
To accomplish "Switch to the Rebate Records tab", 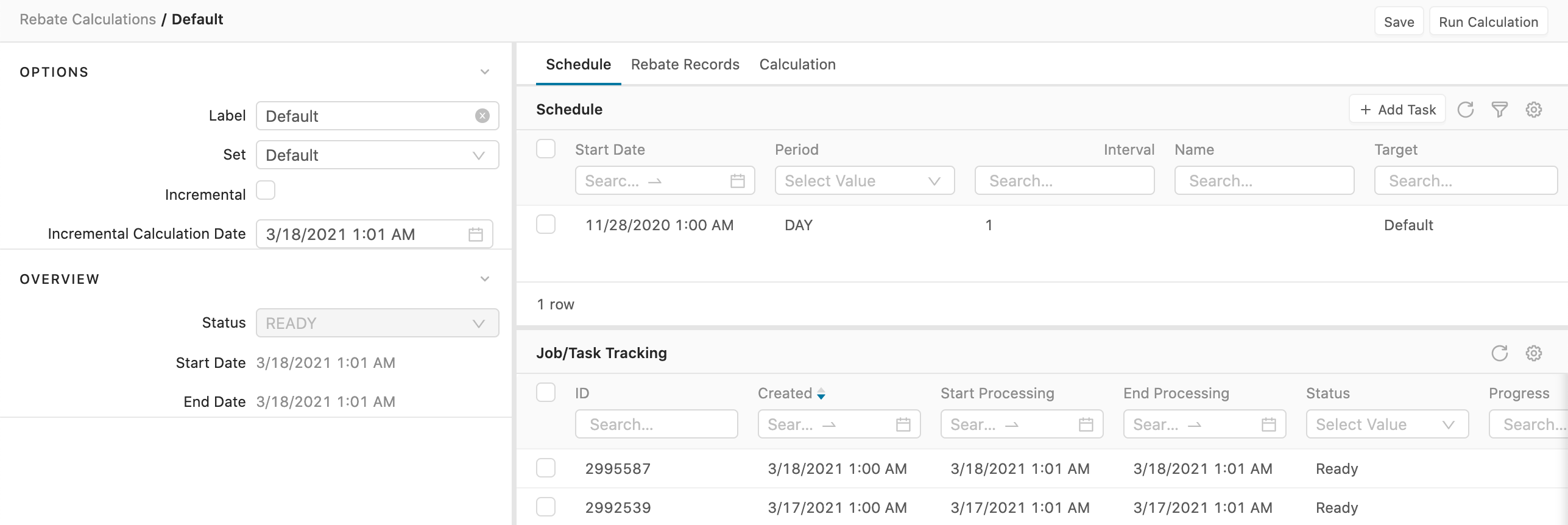I will pos(685,65).
